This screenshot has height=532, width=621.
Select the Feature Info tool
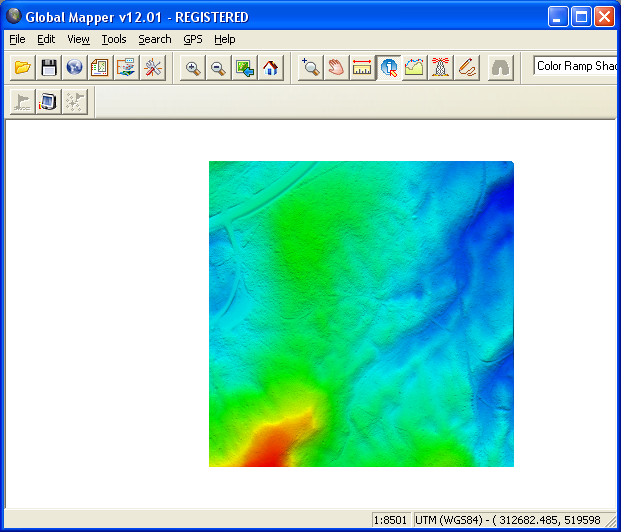pyautogui.click(x=388, y=68)
